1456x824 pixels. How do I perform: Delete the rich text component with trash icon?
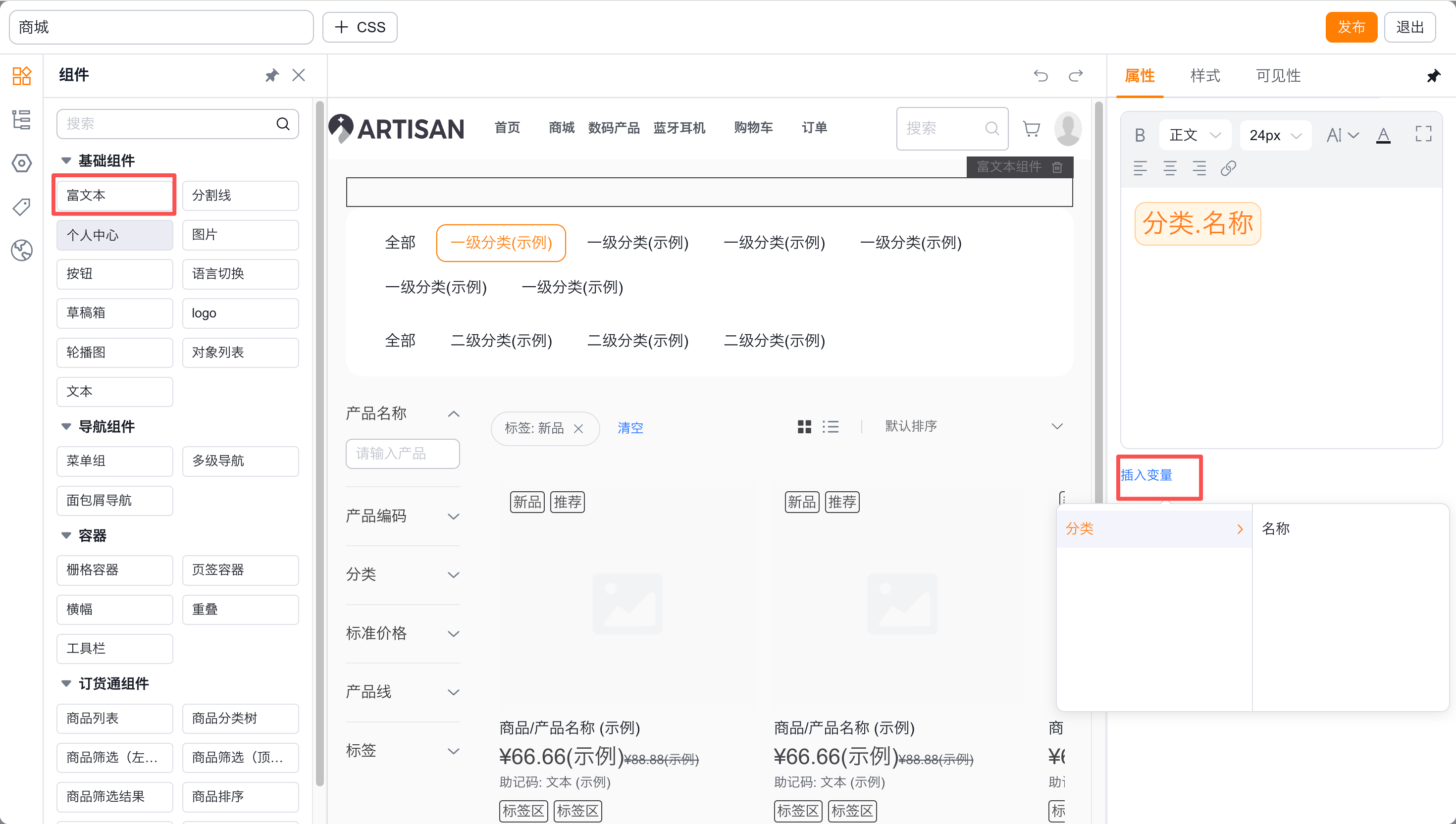point(1056,167)
